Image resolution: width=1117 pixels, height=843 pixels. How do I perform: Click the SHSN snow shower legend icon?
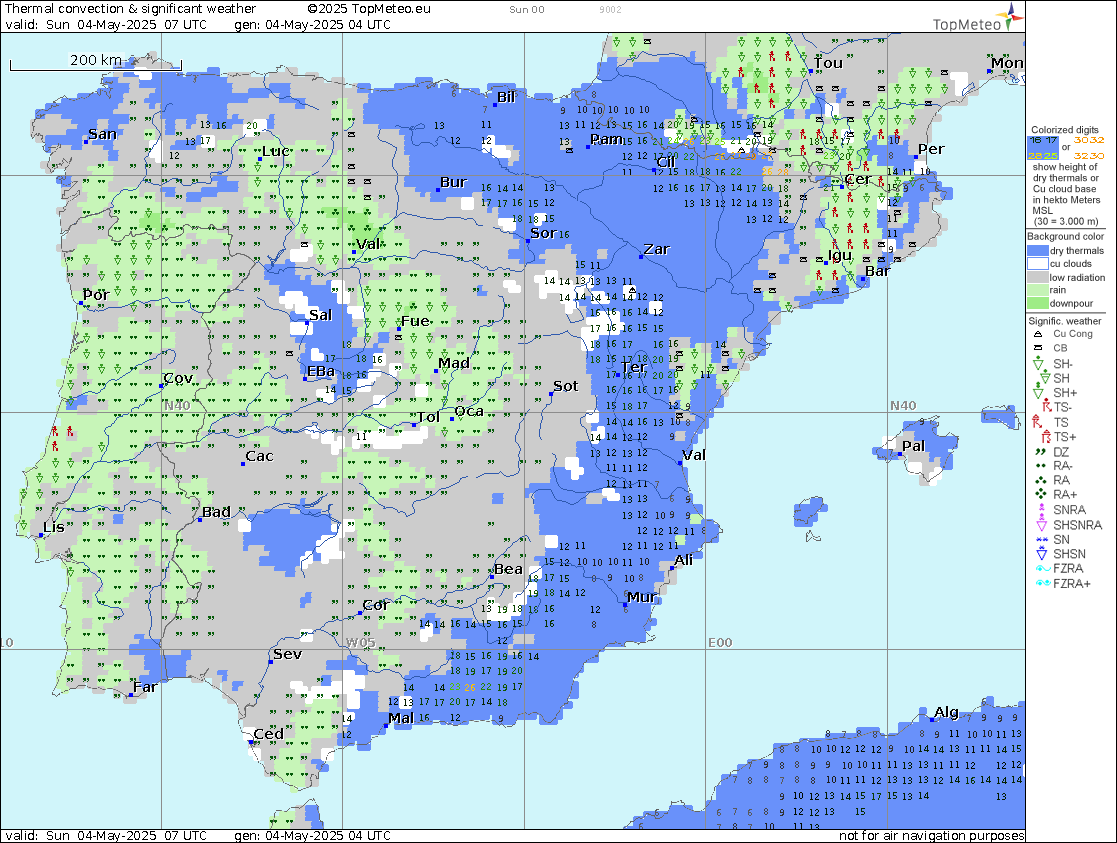pyautogui.click(x=1041, y=554)
